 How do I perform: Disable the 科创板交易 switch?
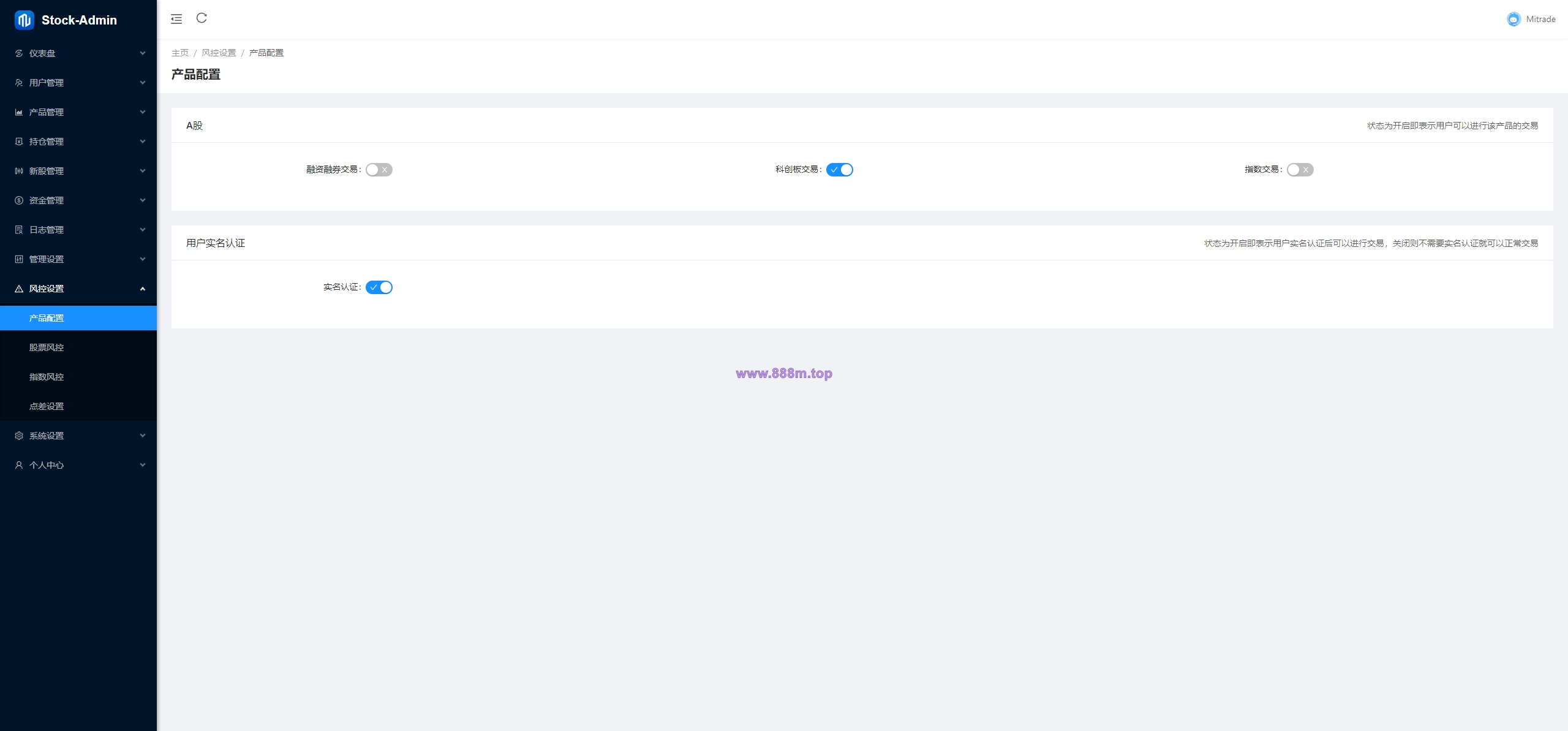(x=840, y=170)
